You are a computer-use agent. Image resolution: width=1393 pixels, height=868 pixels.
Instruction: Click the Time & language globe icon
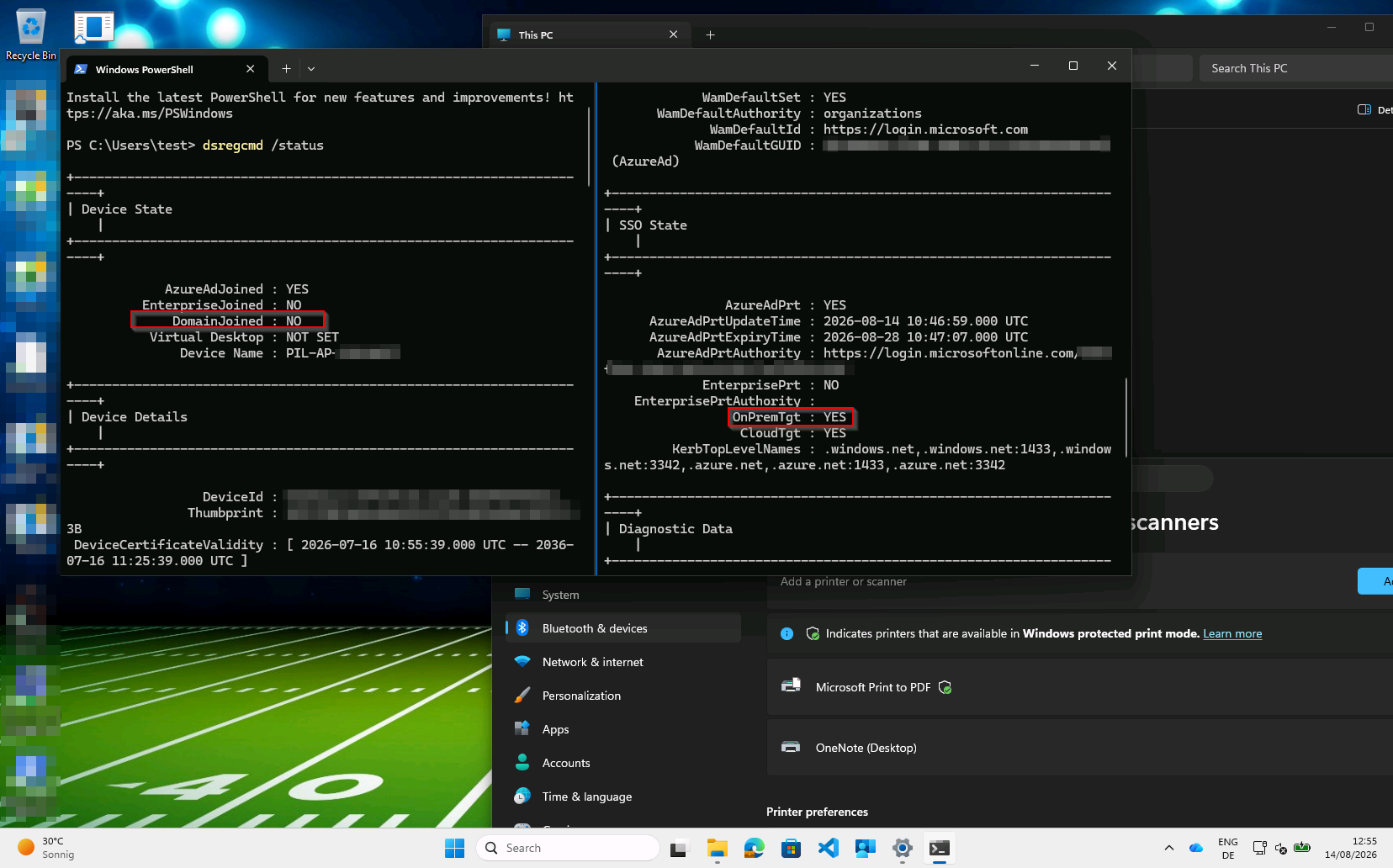tap(522, 796)
